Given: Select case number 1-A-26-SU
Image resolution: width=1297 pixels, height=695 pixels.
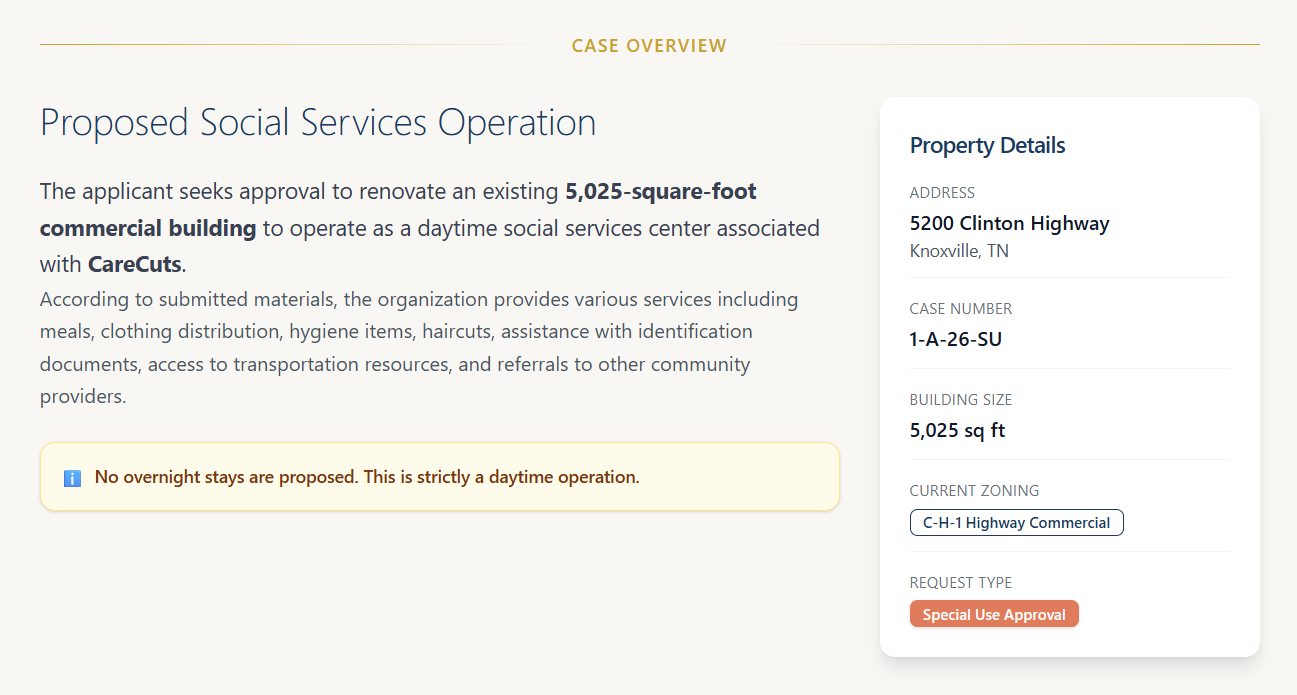Looking at the screenshot, I should (x=955, y=339).
